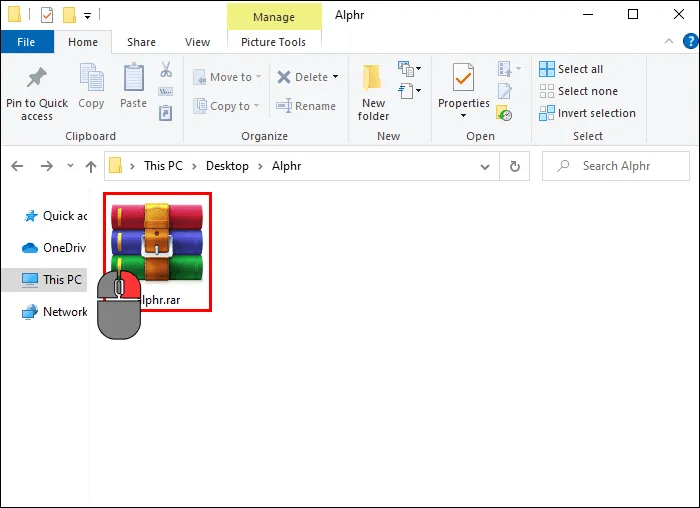Screen dimensions: 700x508
Task: Expand breadcrumb arrow after Desktop
Action: point(260,167)
